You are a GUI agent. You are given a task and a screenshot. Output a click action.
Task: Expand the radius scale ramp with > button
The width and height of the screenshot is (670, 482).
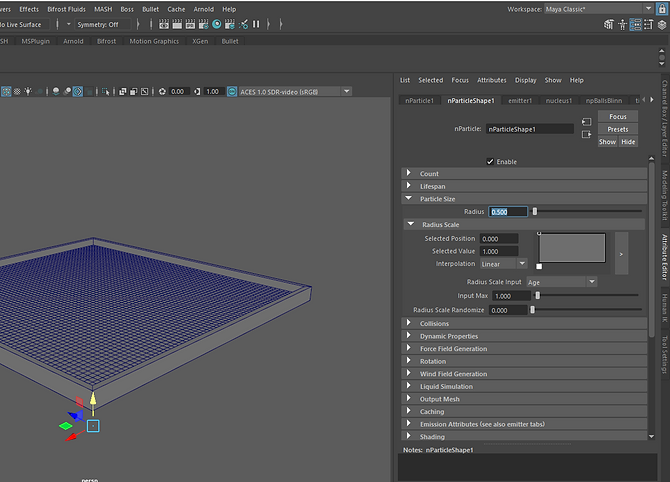pyautogui.click(x=621, y=254)
